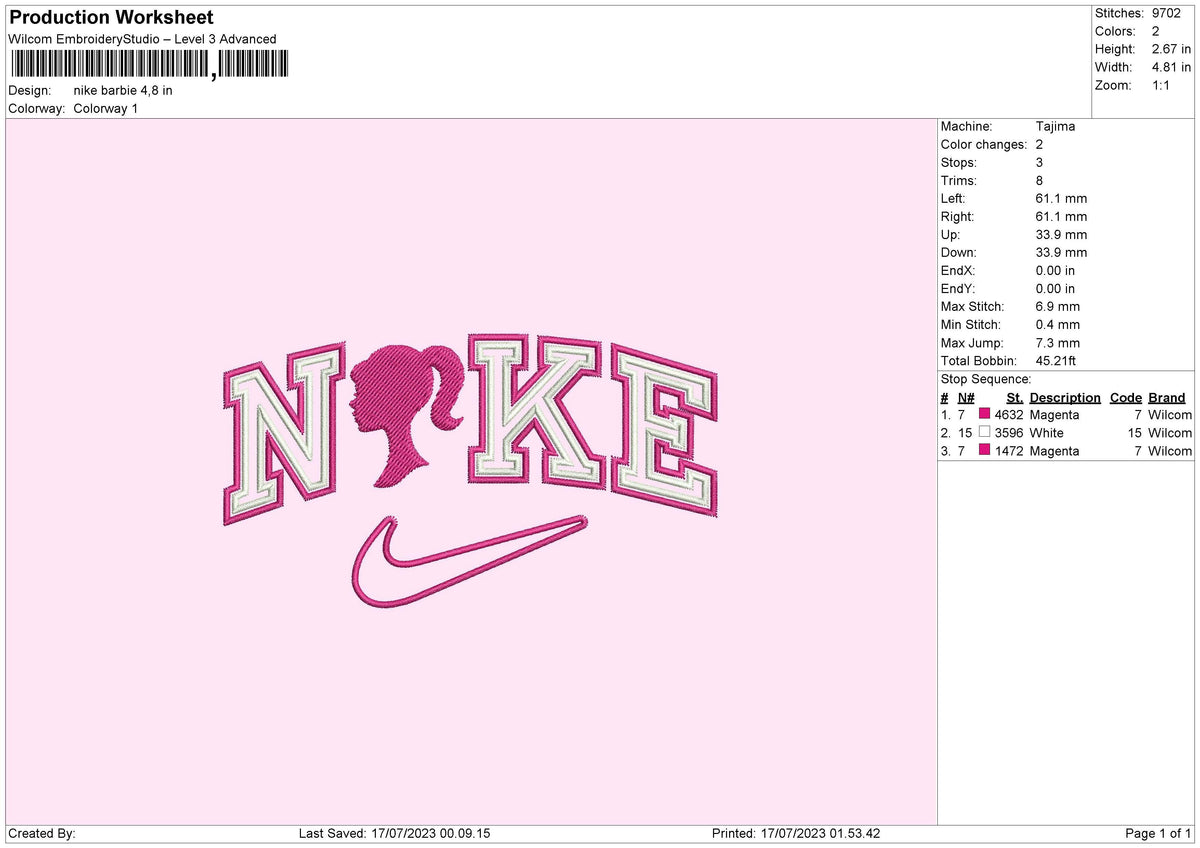
Task: Select the design name 'nike barbie 4,8 in'
Action: 122,89
